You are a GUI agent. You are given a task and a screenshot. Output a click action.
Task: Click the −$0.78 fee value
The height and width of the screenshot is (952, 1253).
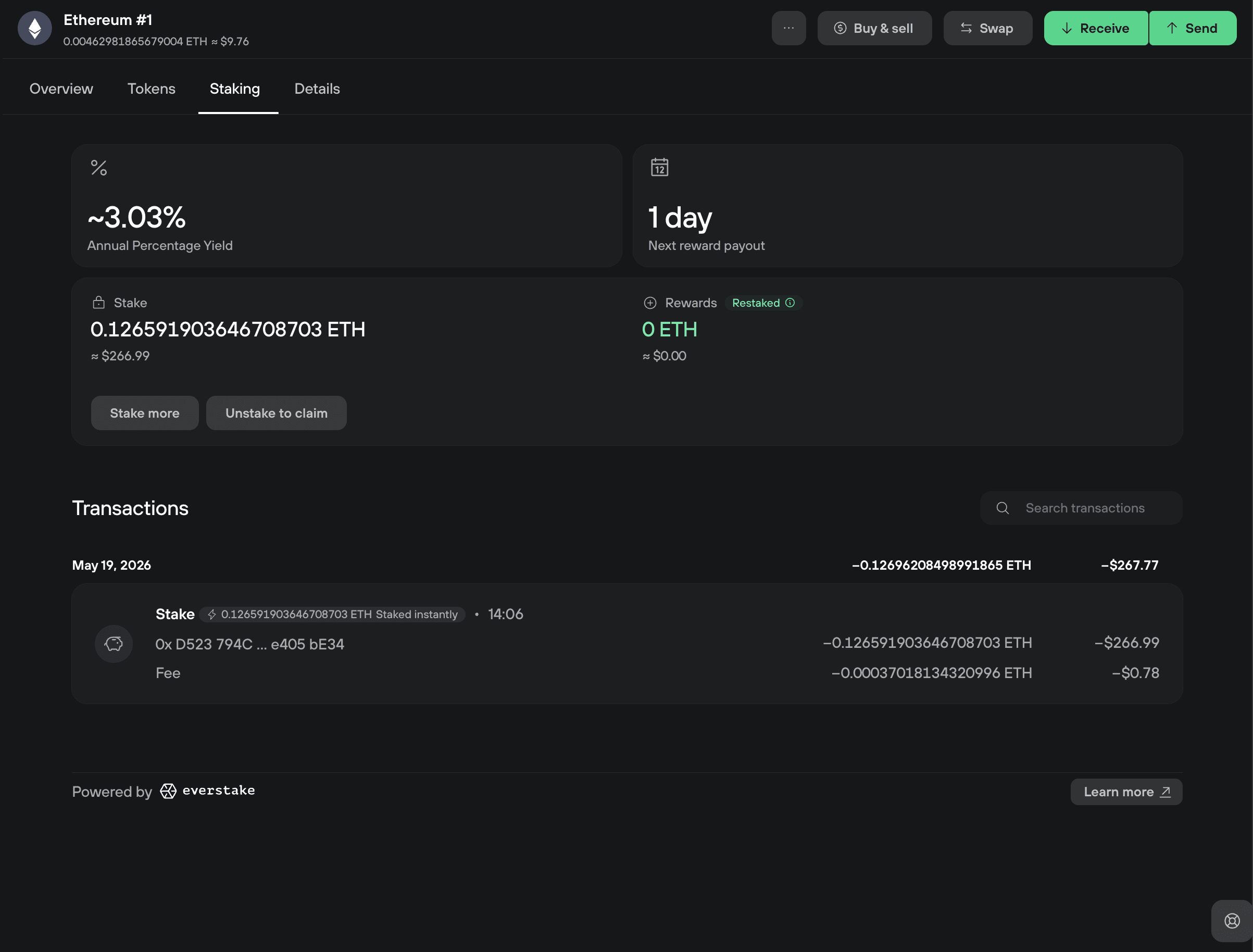(x=1135, y=673)
